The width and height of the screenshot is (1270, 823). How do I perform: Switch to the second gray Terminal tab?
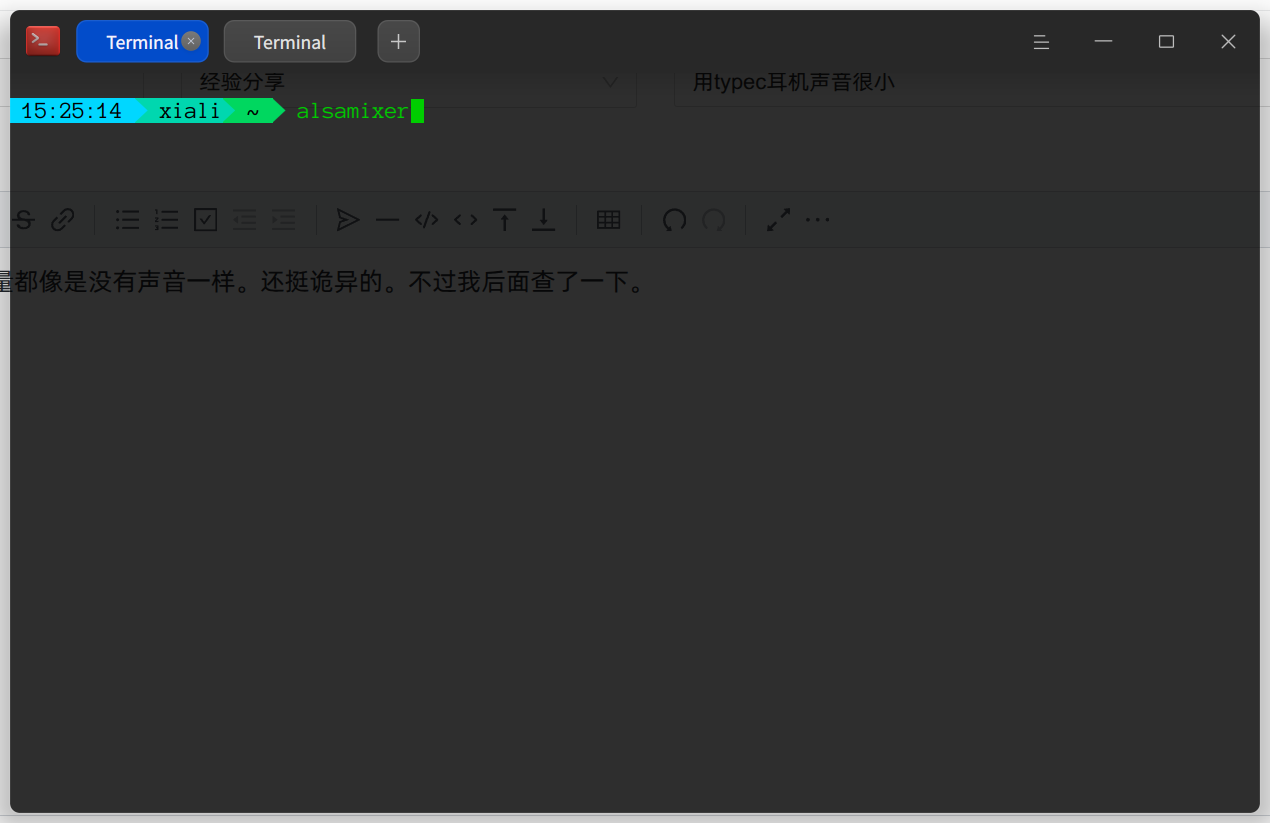tap(290, 42)
